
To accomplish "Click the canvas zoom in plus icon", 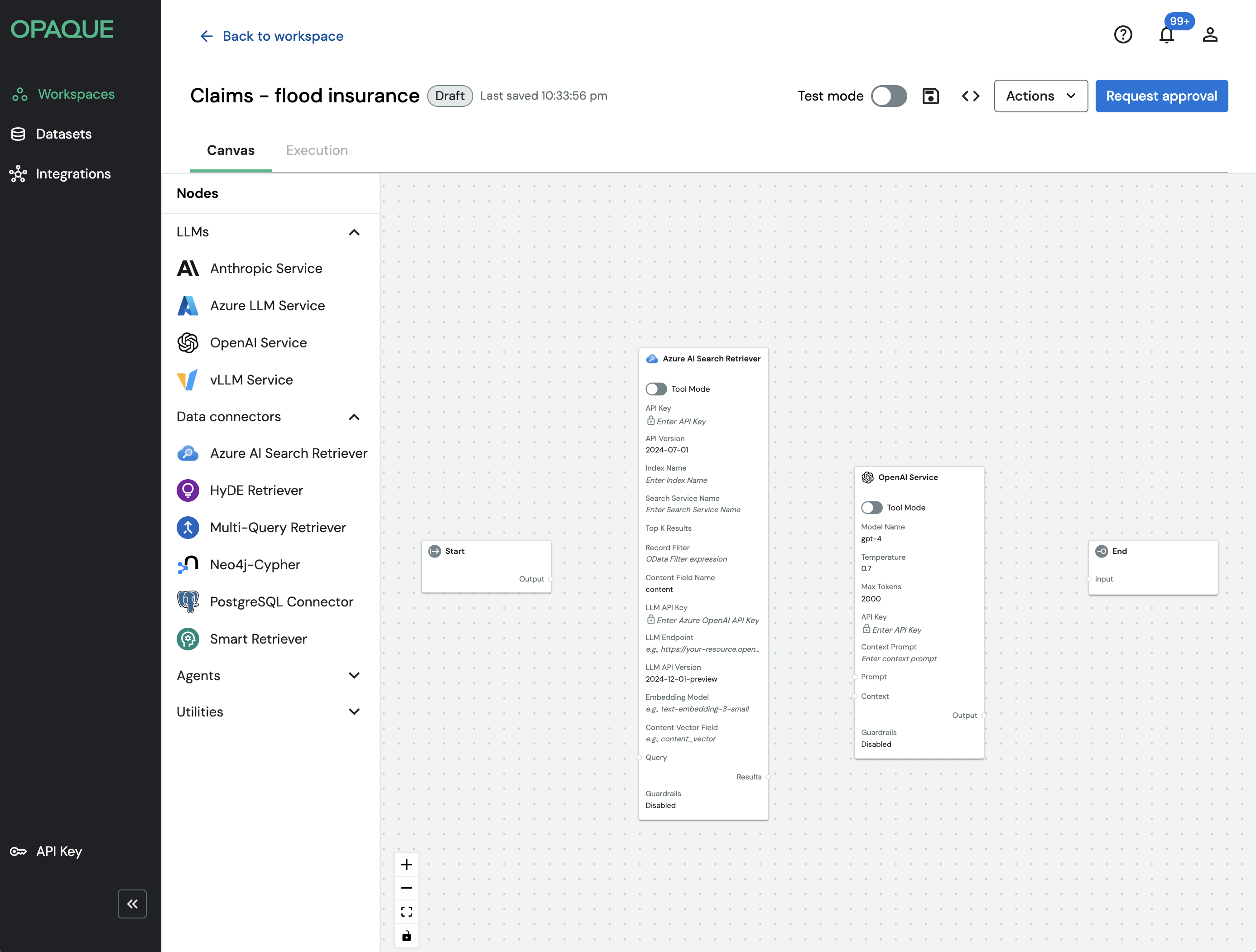I will pos(407,865).
